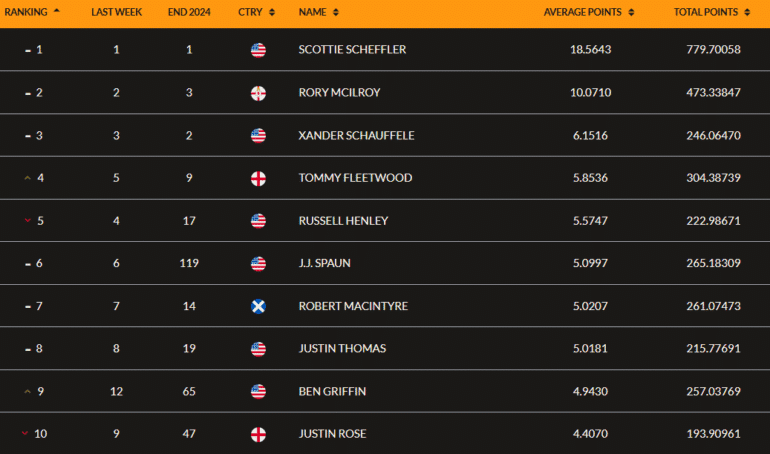Viewport: 770px width, 454px height.
Task: Sort the table by Ranking column
Action: pyautogui.click(x=35, y=13)
